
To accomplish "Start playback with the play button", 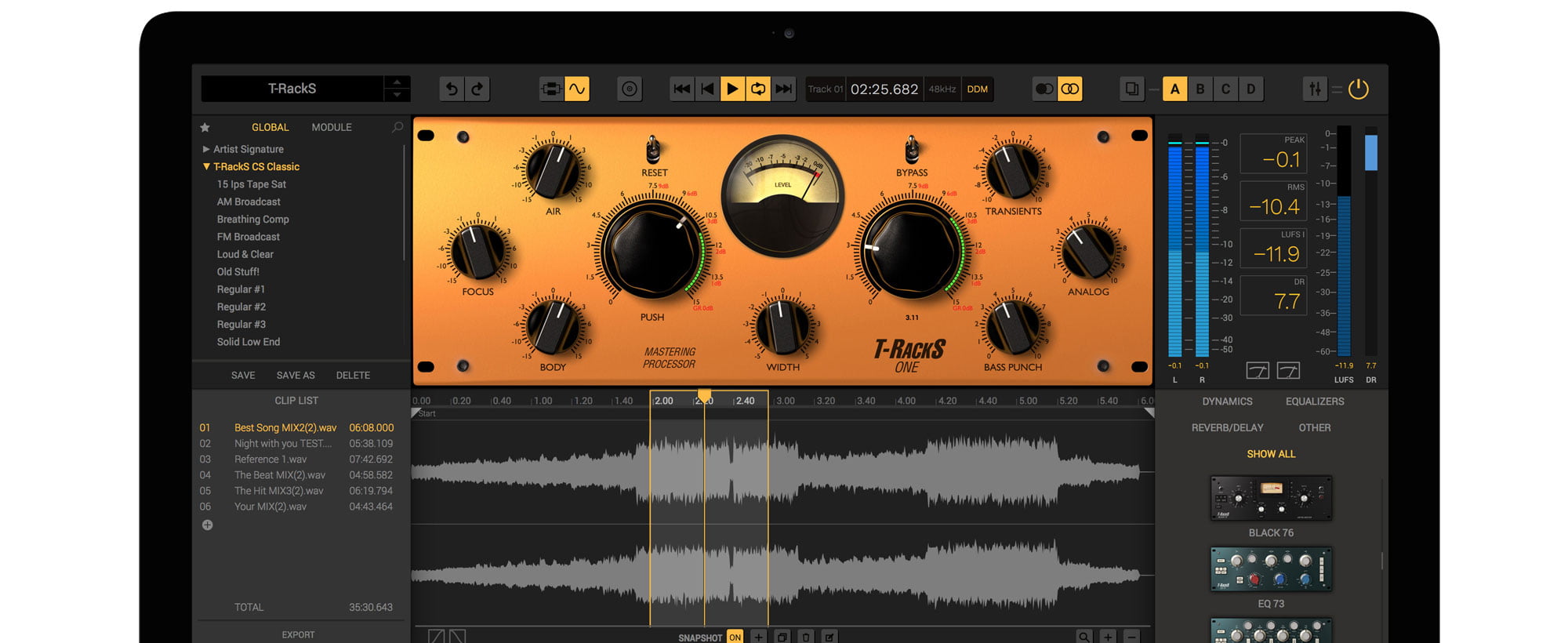I will [x=732, y=89].
